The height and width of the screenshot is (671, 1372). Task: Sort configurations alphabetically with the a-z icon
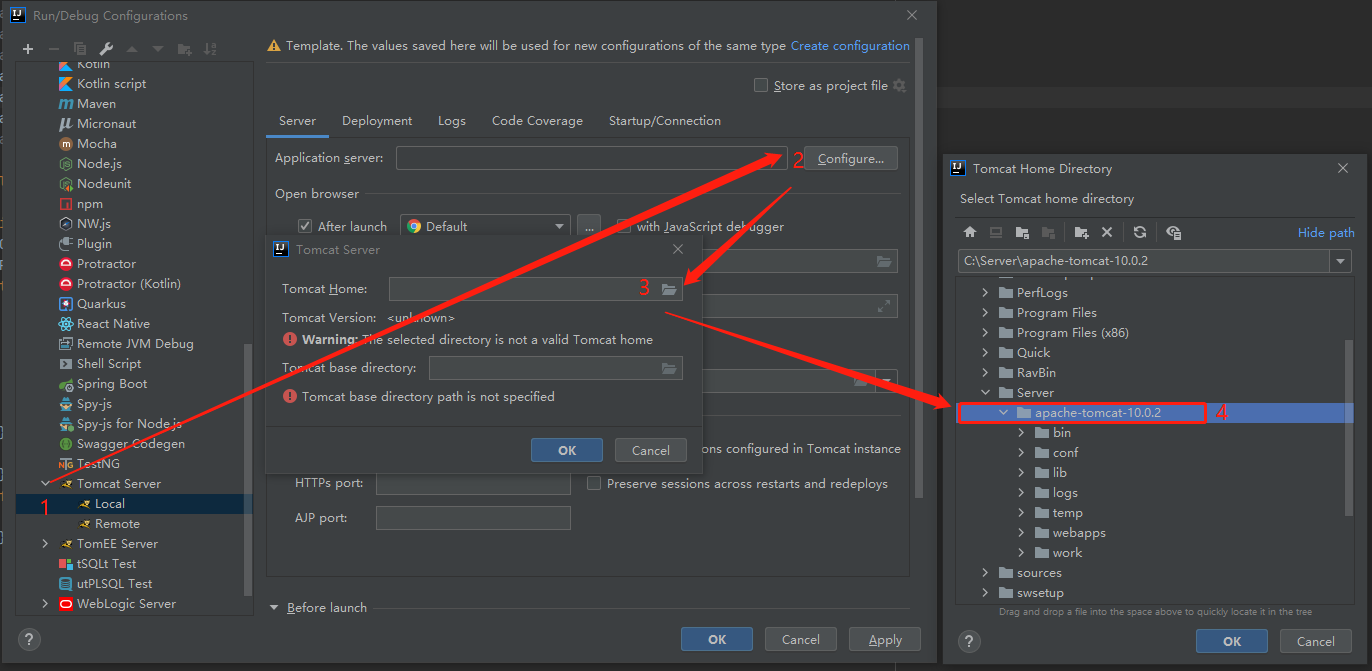click(x=210, y=49)
